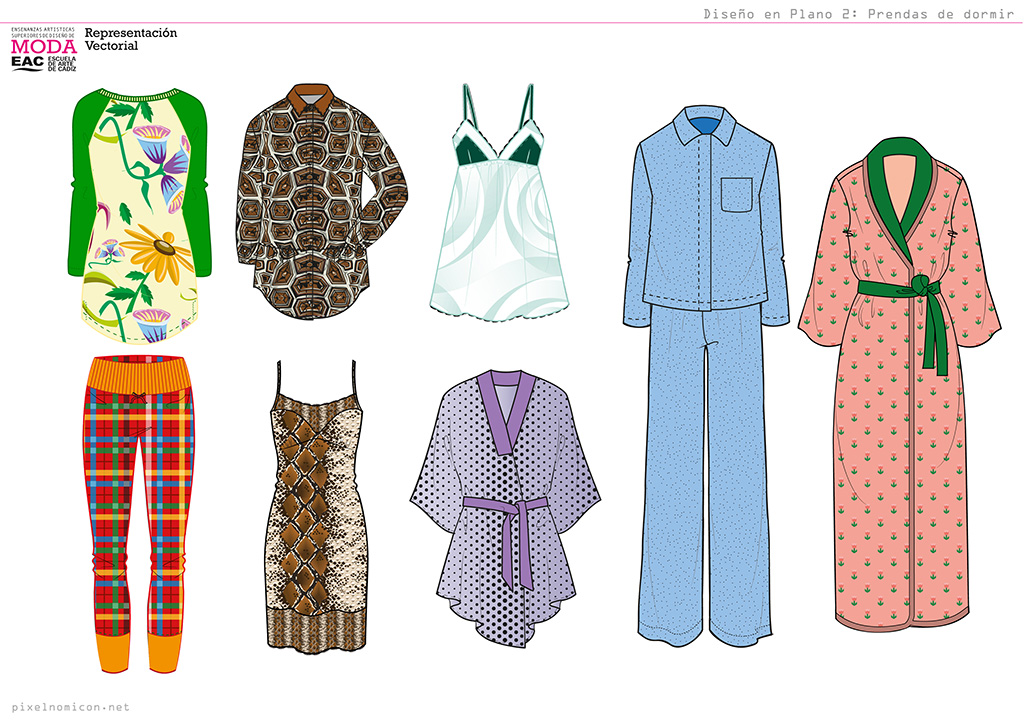The height and width of the screenshot is (724, 1024).
Task: Click the blue pajama trousers
Action: [x=705, y=470]
